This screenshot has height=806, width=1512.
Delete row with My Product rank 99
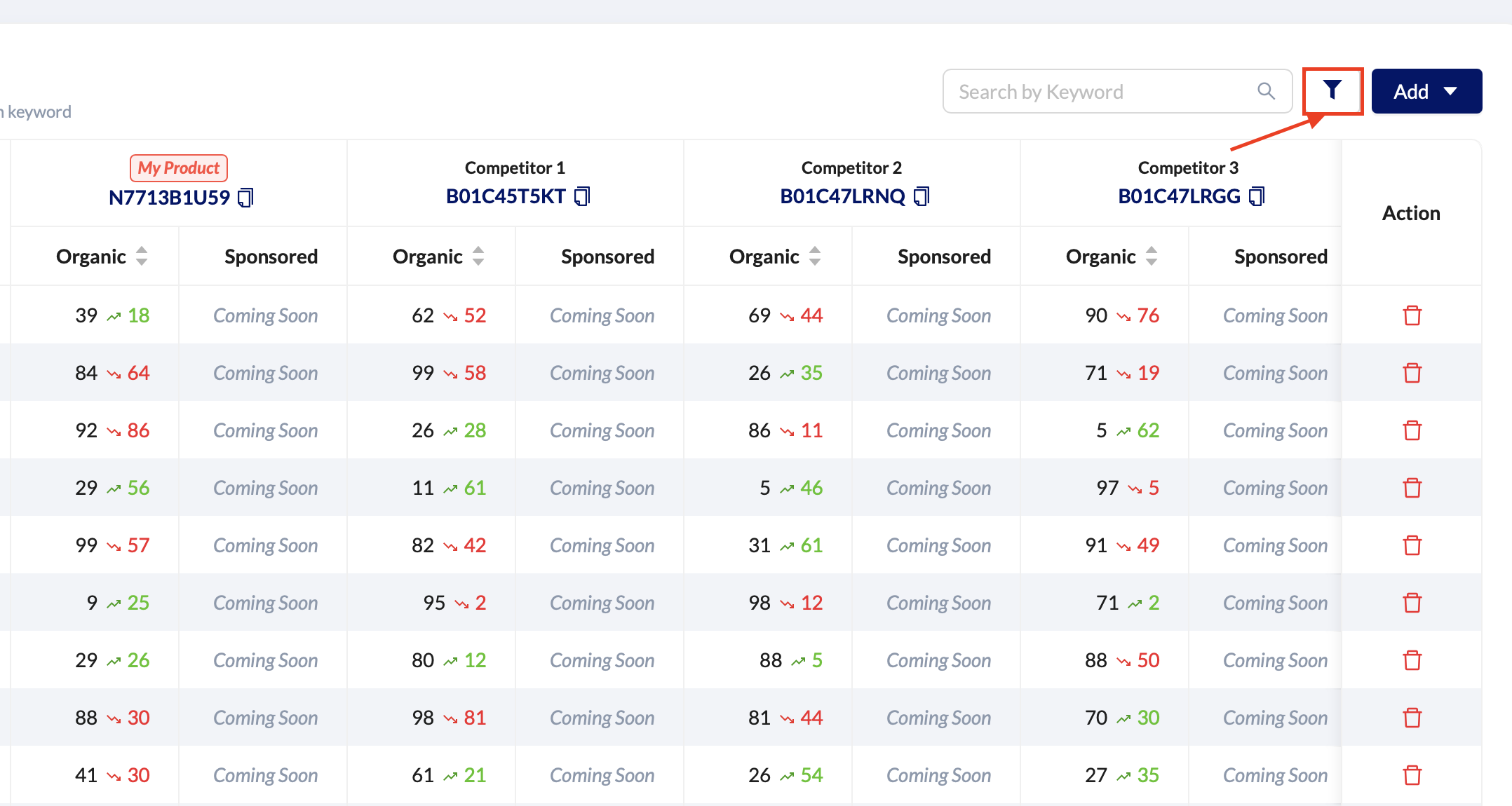(x=1412, y=545)
